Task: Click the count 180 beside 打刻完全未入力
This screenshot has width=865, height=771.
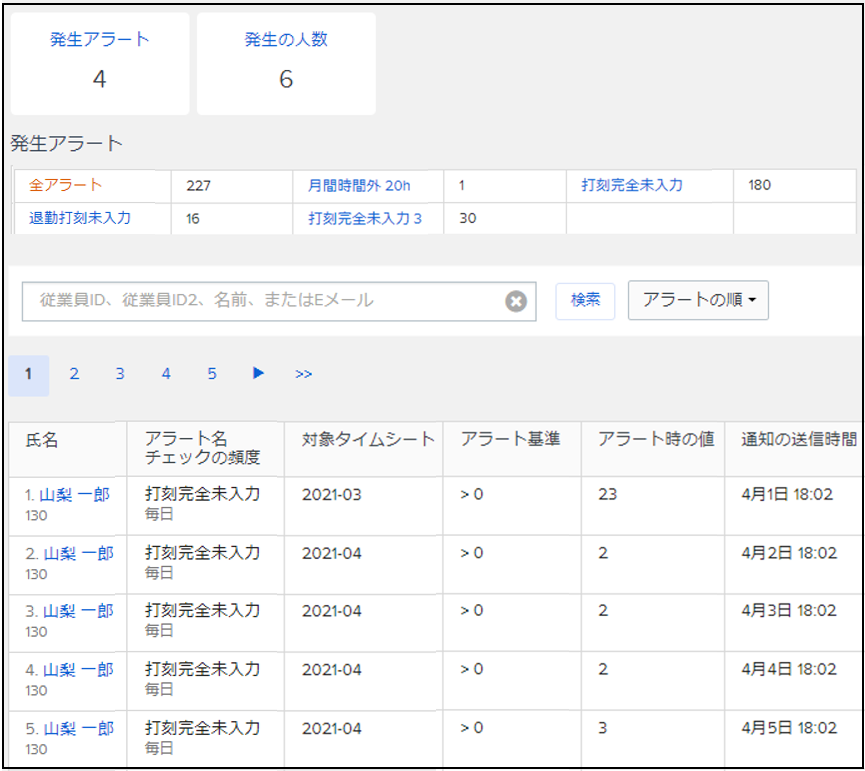Action: pos(759,185)
